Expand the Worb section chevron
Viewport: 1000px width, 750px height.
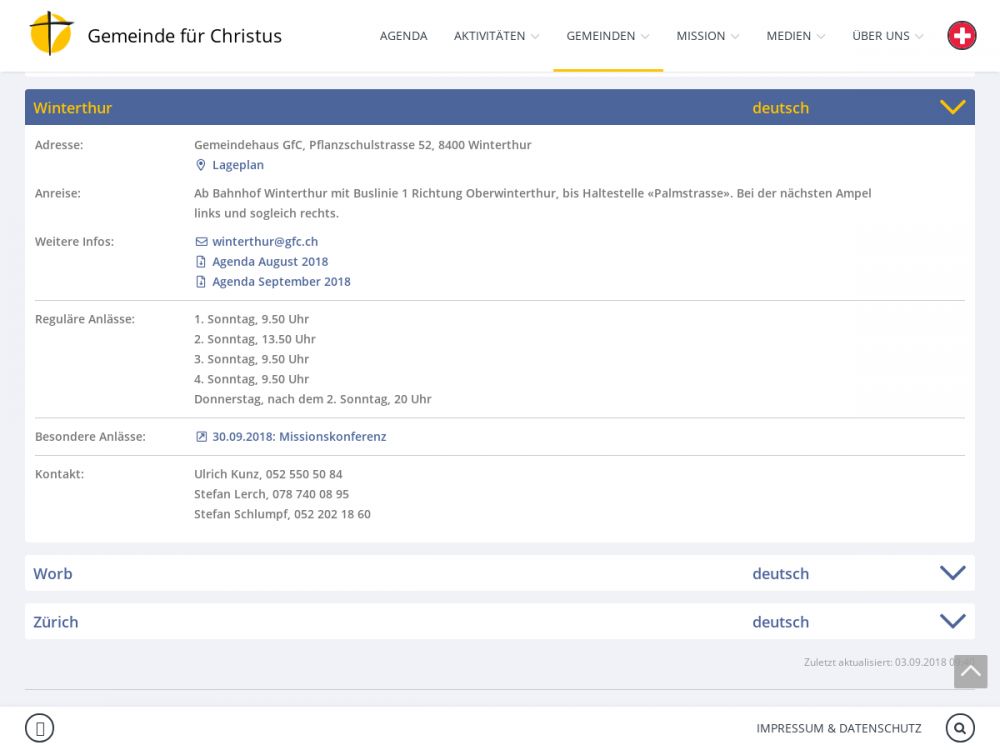point(952,573)
